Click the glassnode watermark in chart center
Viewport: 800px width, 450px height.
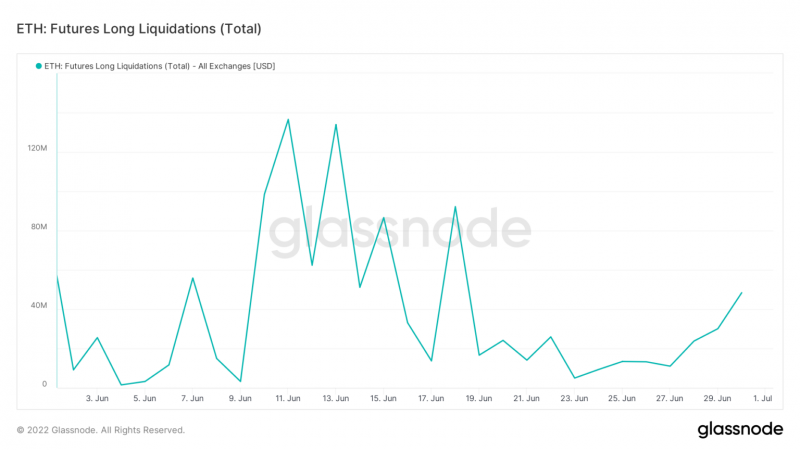[x=400, y=231]
